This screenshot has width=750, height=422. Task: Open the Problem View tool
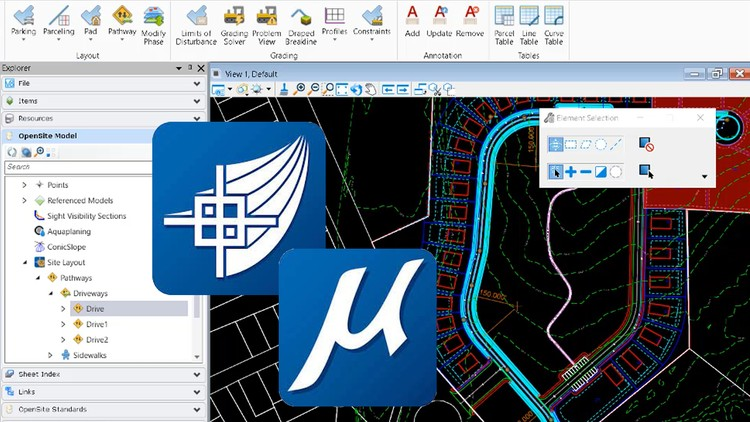pyautogui.click(x=267, y=20)
